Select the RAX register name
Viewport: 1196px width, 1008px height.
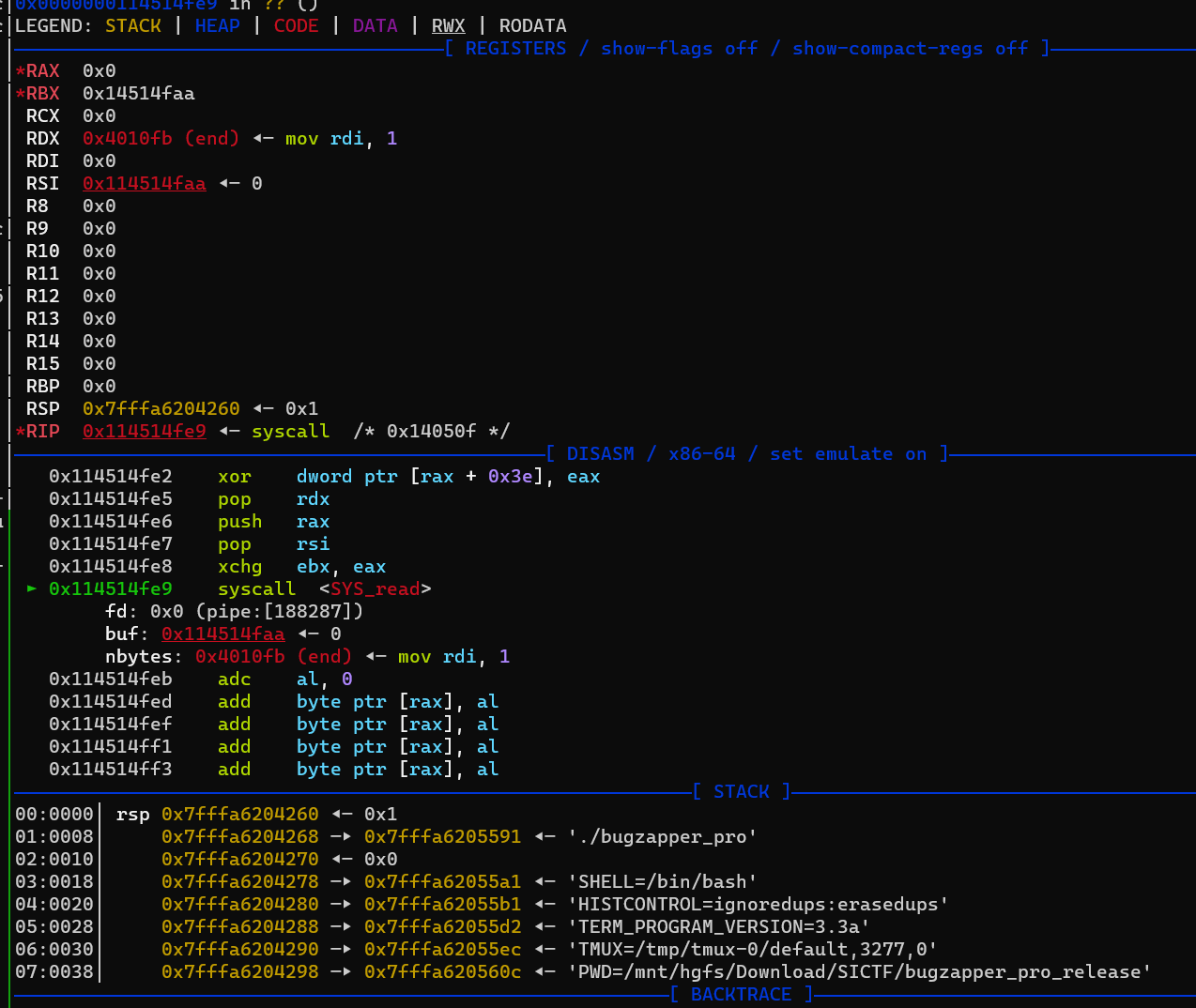(43, 70)
